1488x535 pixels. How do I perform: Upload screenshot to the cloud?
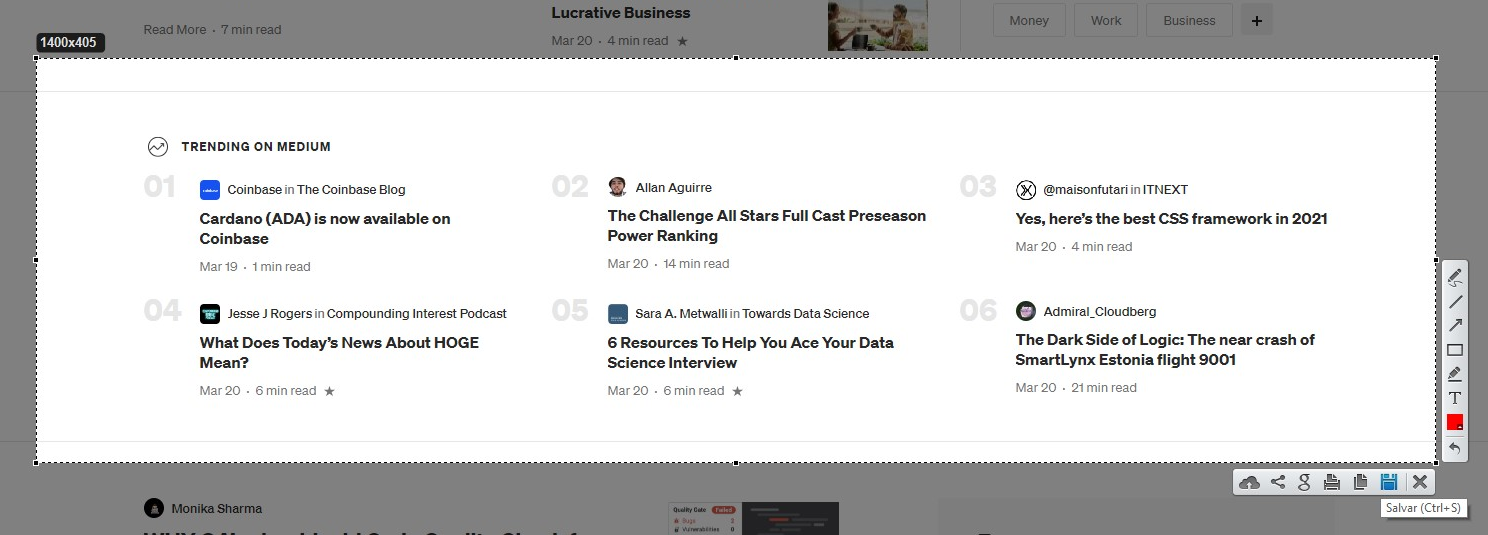[1249, 483]
